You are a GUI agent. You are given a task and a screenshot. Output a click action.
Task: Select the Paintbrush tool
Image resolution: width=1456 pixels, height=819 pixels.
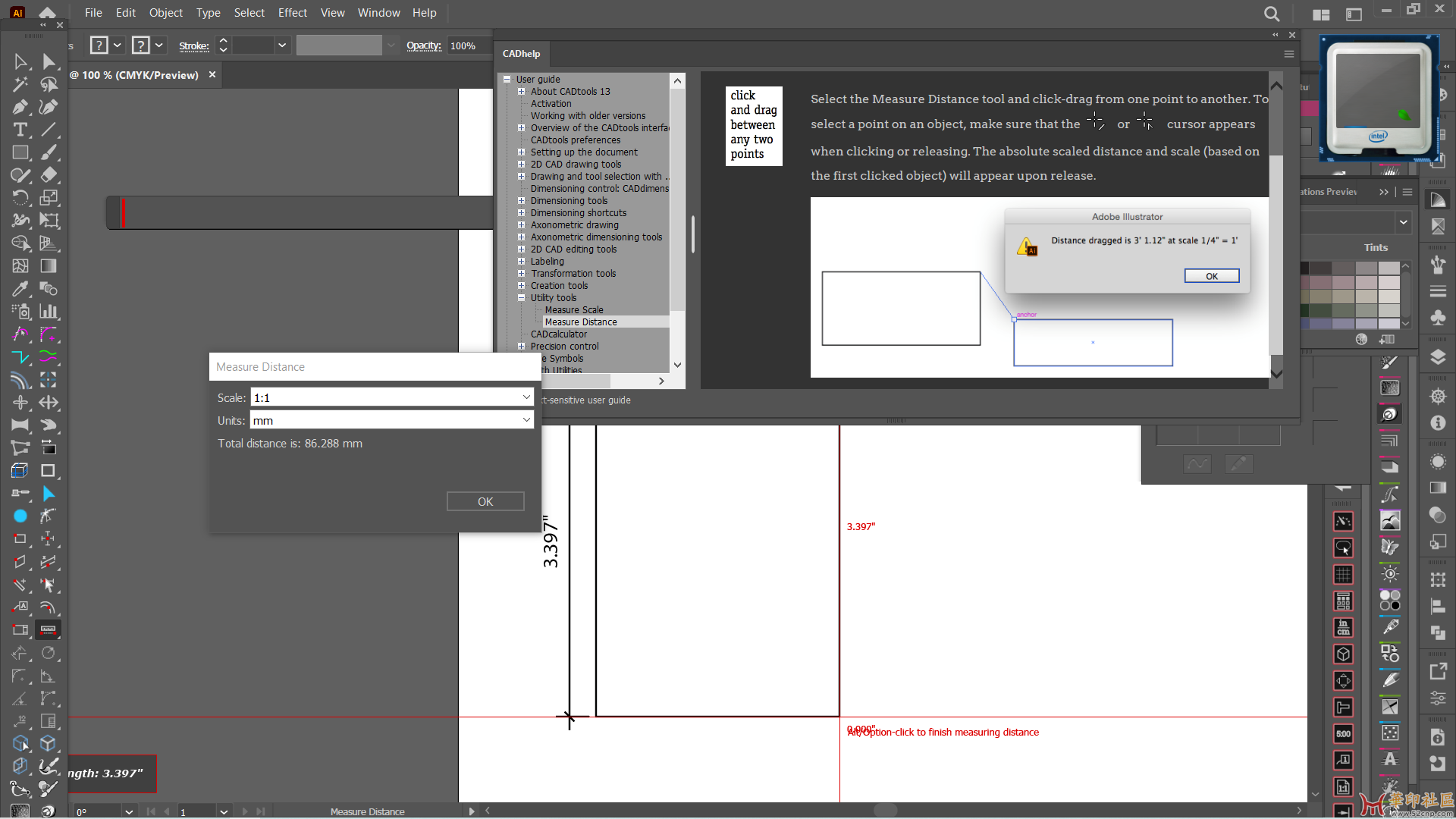(49, 152)
